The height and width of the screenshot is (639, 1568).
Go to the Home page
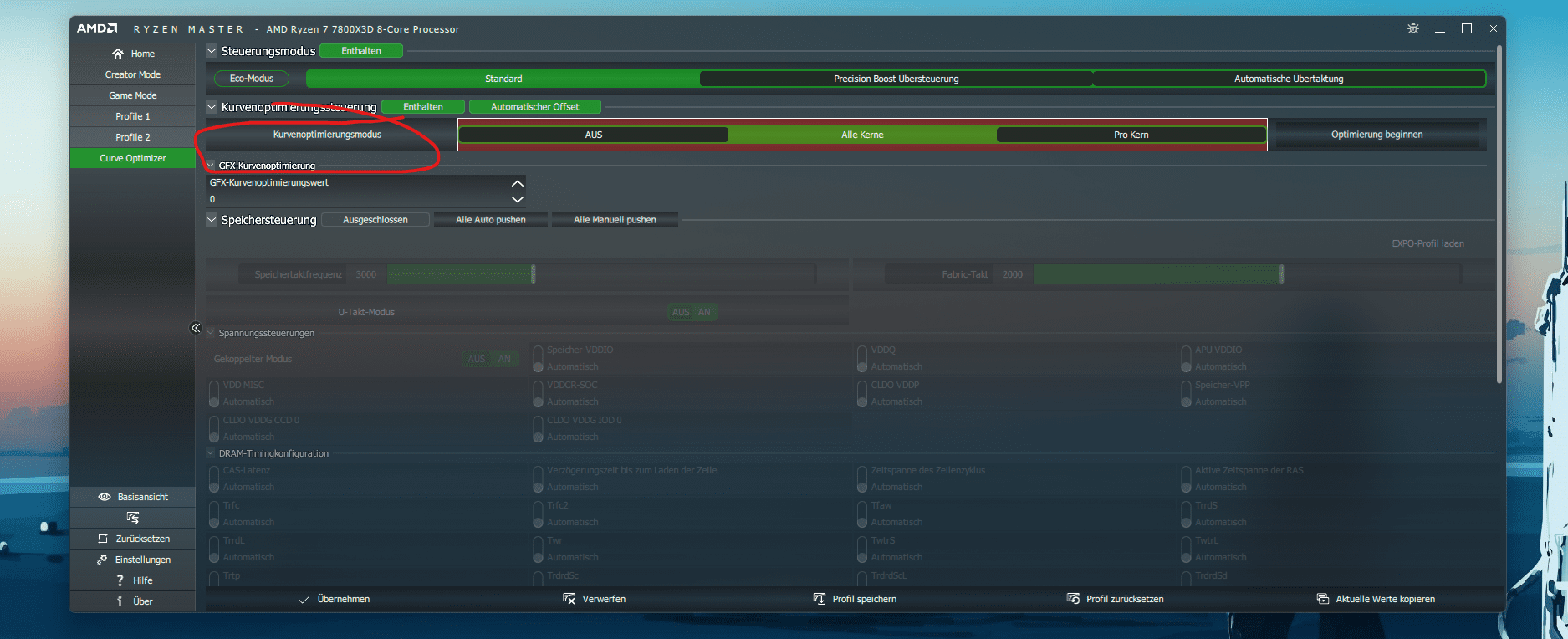(x=133, y=54)
